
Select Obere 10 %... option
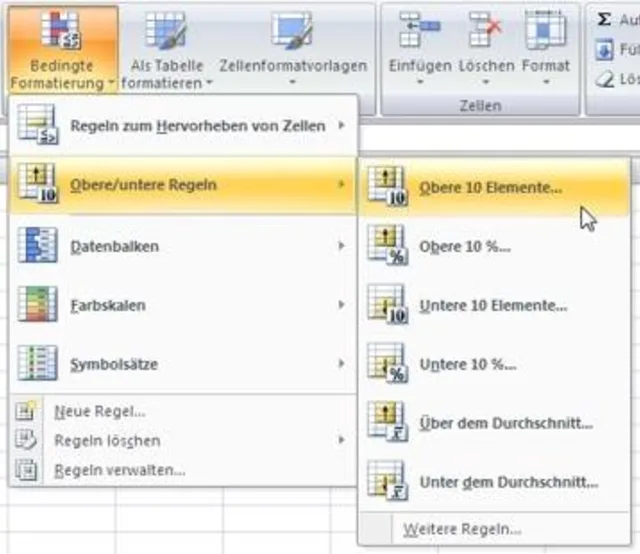pyautogui.click(x=495, y=246)
